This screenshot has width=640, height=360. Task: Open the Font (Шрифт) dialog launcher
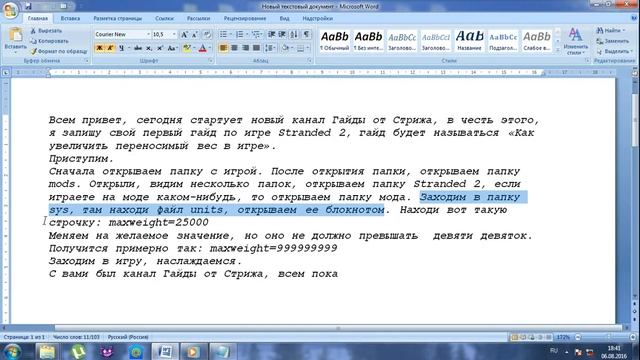pyautogui.click(x=211, y=61)
